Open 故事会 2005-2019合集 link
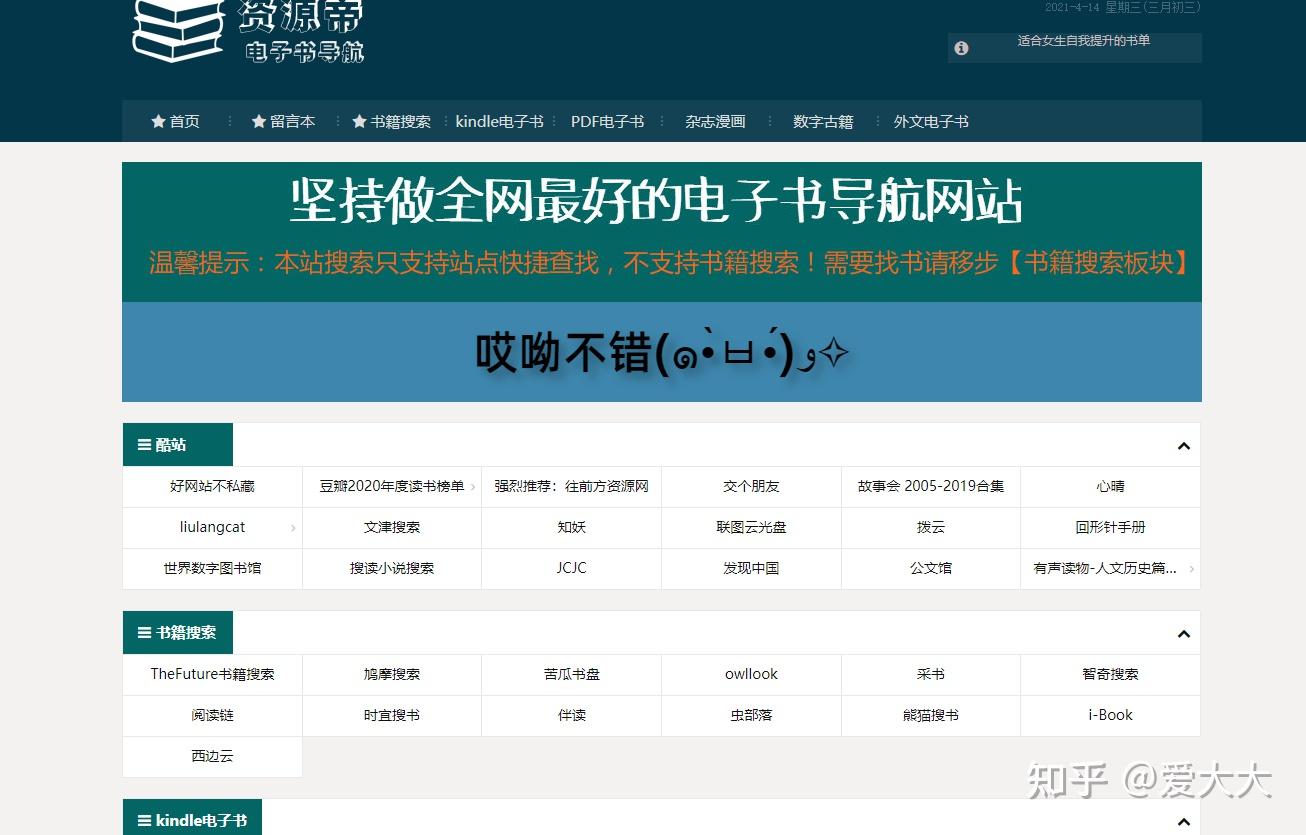1306x835 pixels. point(931,486)
